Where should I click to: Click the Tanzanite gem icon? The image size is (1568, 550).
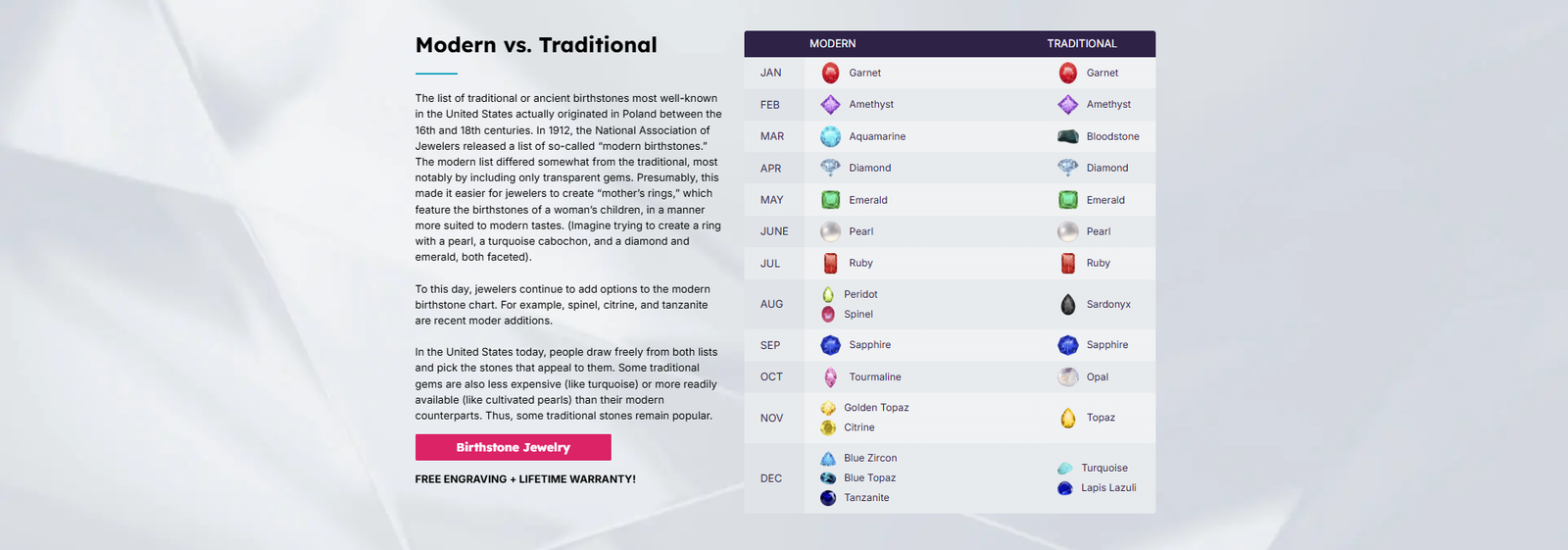828,498
